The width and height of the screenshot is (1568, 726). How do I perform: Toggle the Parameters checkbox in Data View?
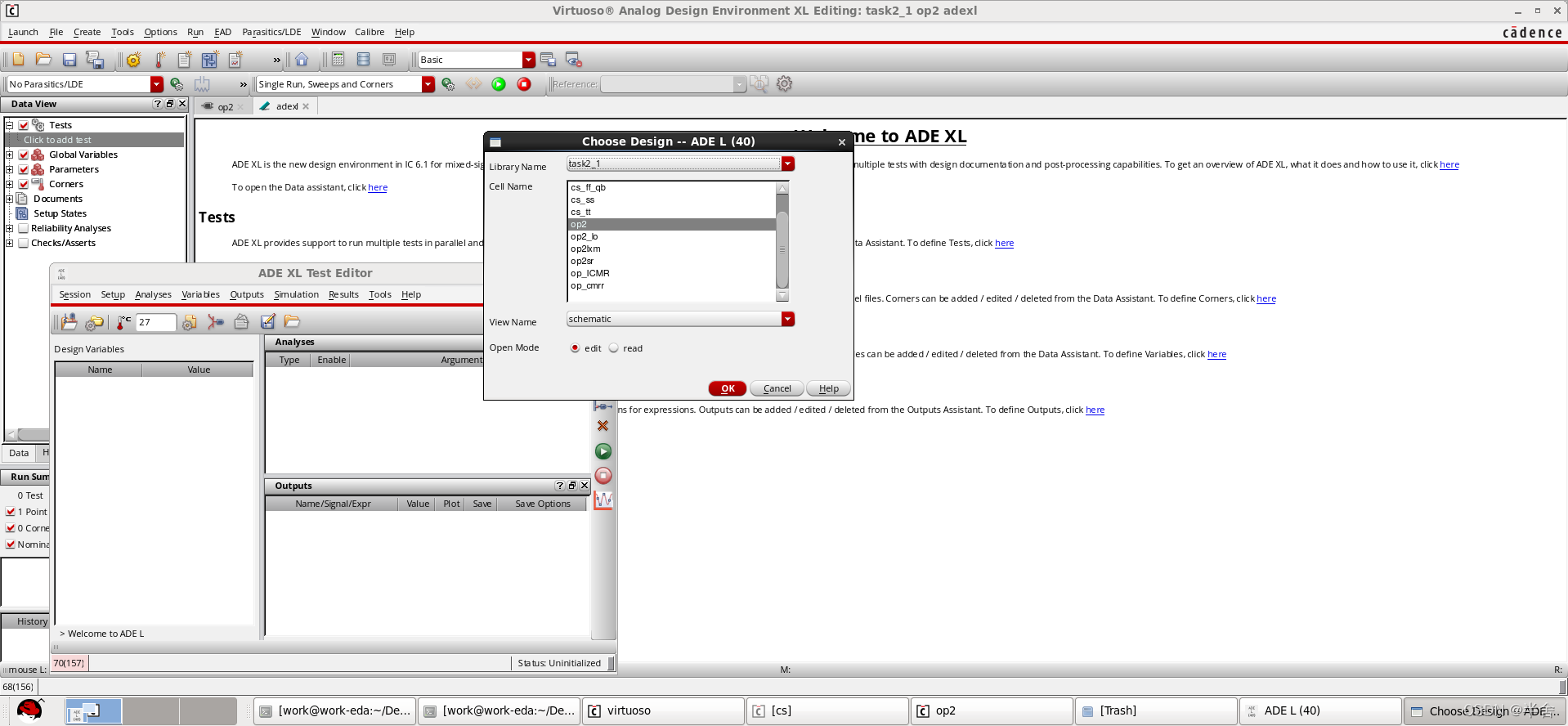tap(24, 169)
